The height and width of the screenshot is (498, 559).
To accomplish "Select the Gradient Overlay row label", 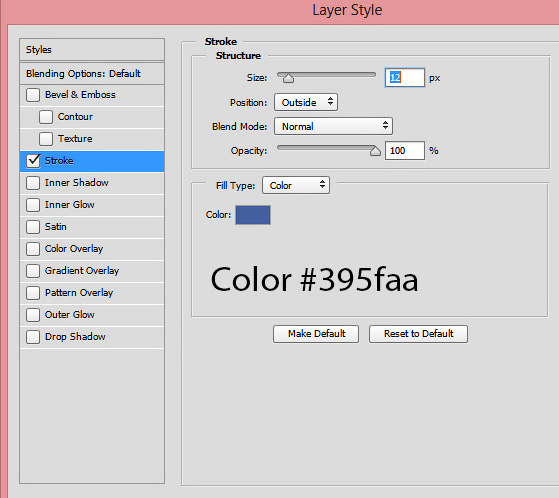I will [82, 271].
